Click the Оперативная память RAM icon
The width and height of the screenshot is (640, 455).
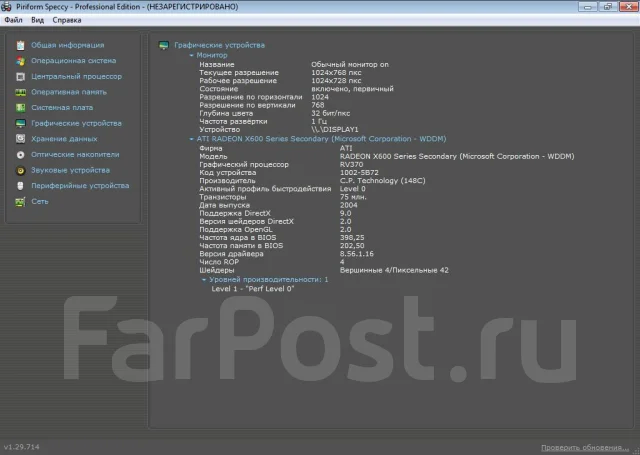[20, 92]
